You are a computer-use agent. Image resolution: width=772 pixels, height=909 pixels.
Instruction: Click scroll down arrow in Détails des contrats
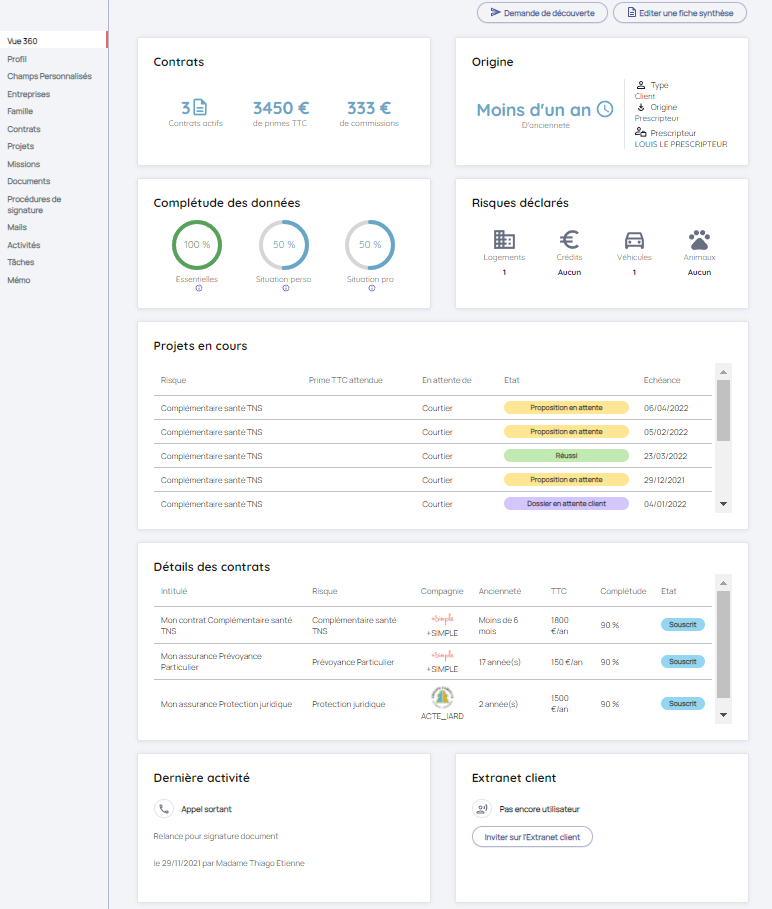point(724,715)
